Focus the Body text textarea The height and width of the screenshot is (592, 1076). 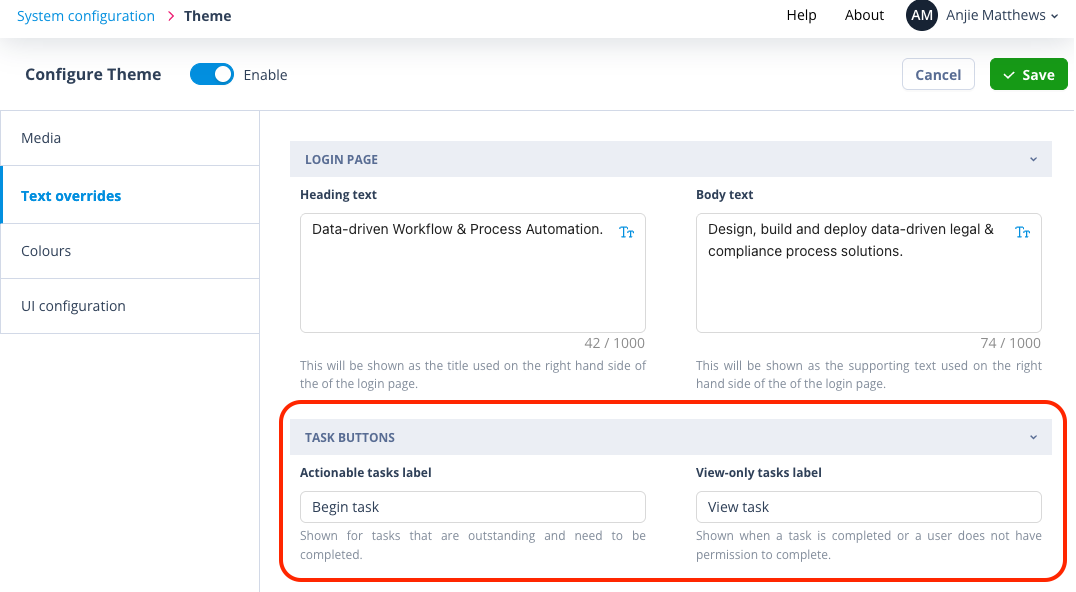click(x=869, y=273)
